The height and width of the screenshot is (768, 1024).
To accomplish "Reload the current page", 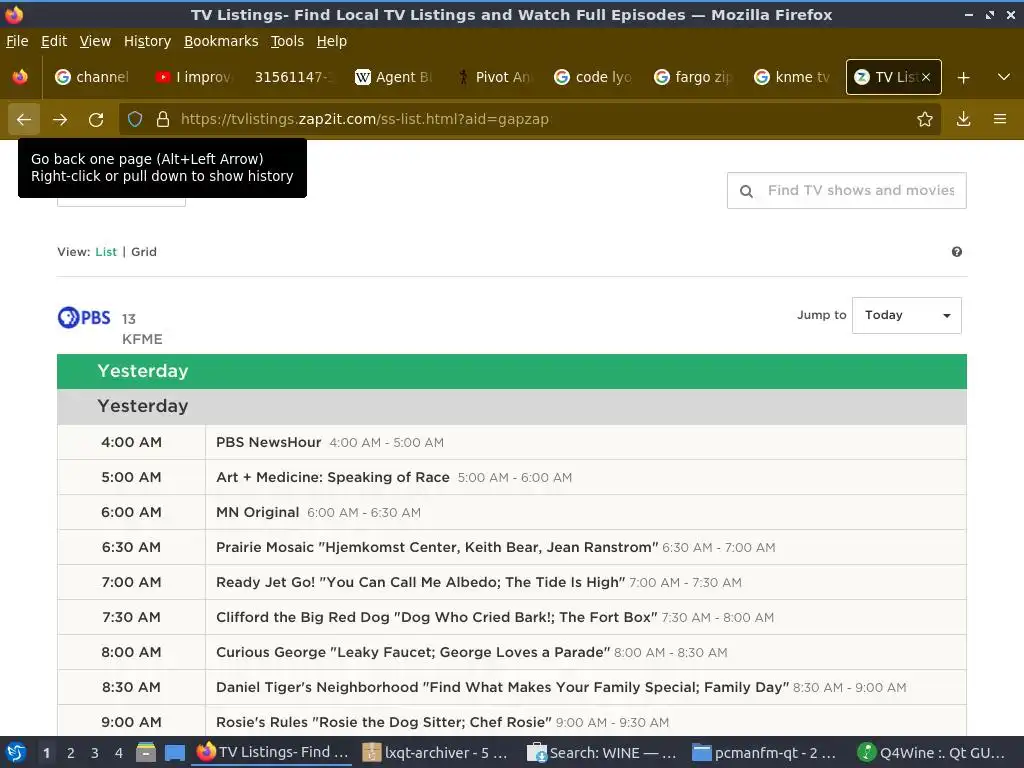I will (96, 120).
